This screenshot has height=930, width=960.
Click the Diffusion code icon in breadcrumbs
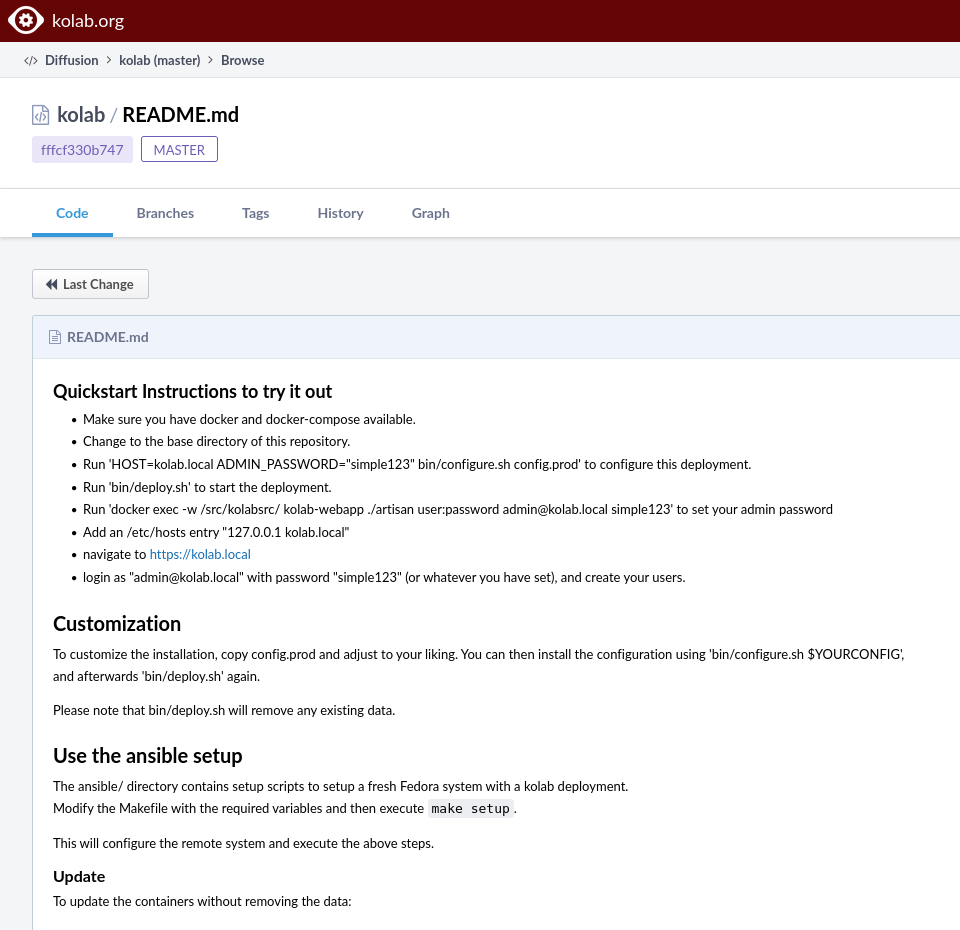coord(31,61)
